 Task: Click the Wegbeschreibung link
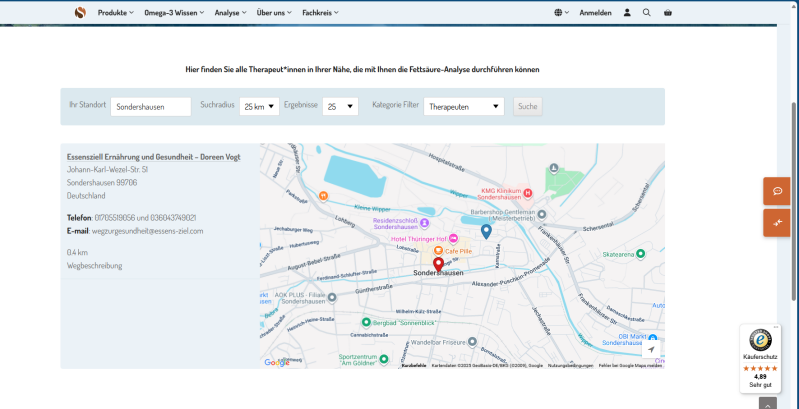click(x=94, y=266)
